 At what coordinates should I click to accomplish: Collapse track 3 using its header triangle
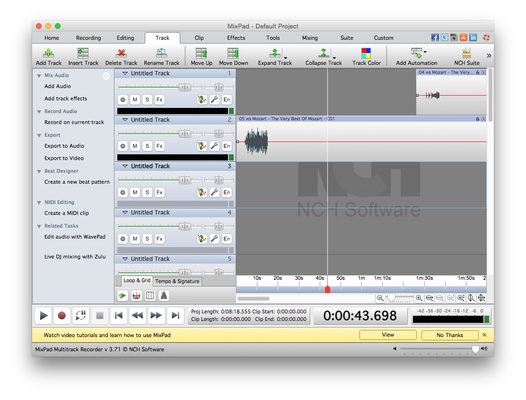coord(125,166)
